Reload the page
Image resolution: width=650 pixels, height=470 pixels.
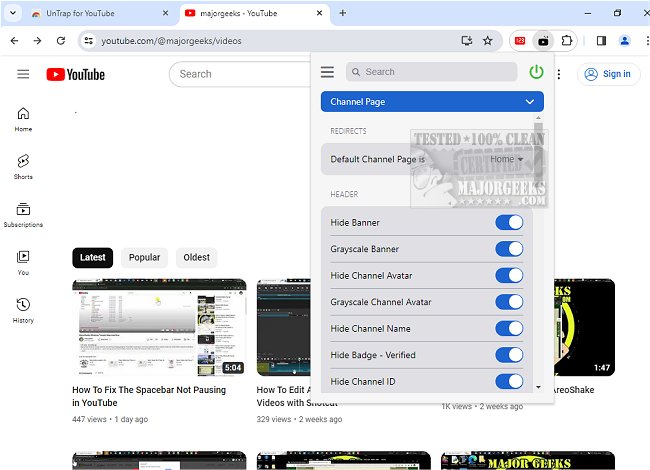tap(61, 41)
